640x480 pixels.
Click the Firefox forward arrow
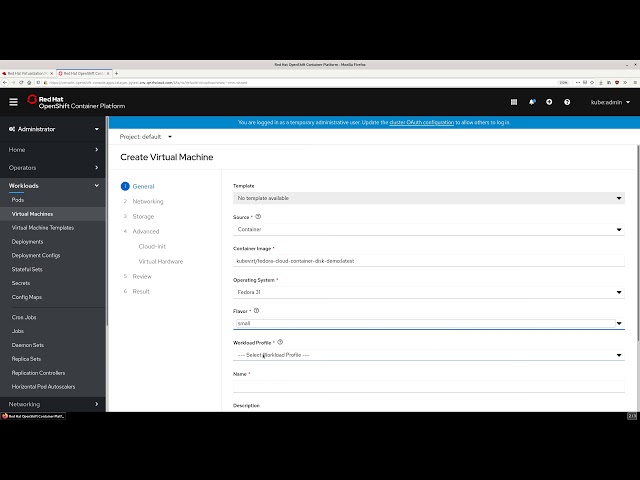(x=13, y=82)
